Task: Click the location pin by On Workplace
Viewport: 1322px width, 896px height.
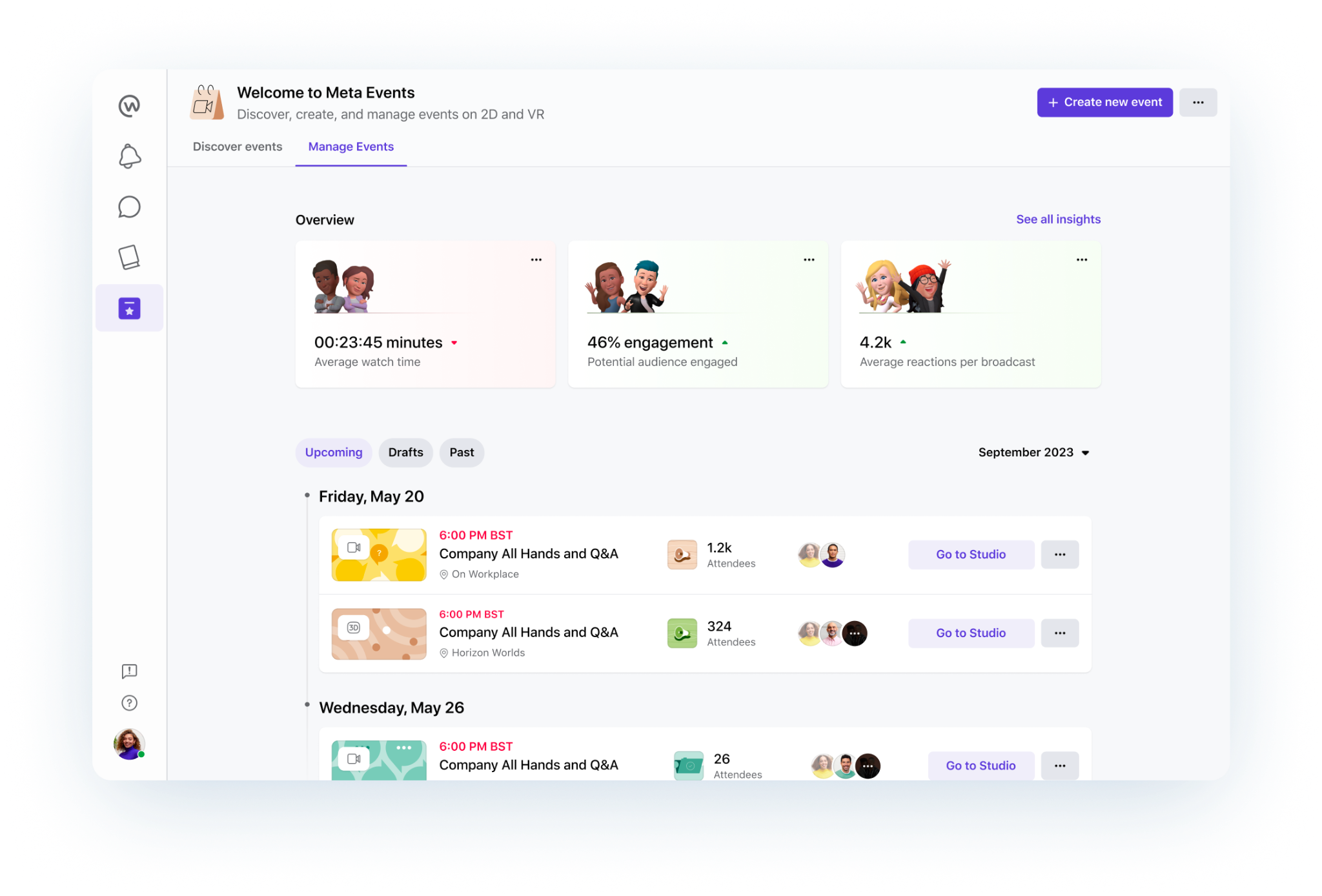Action: tap(443, 575)
